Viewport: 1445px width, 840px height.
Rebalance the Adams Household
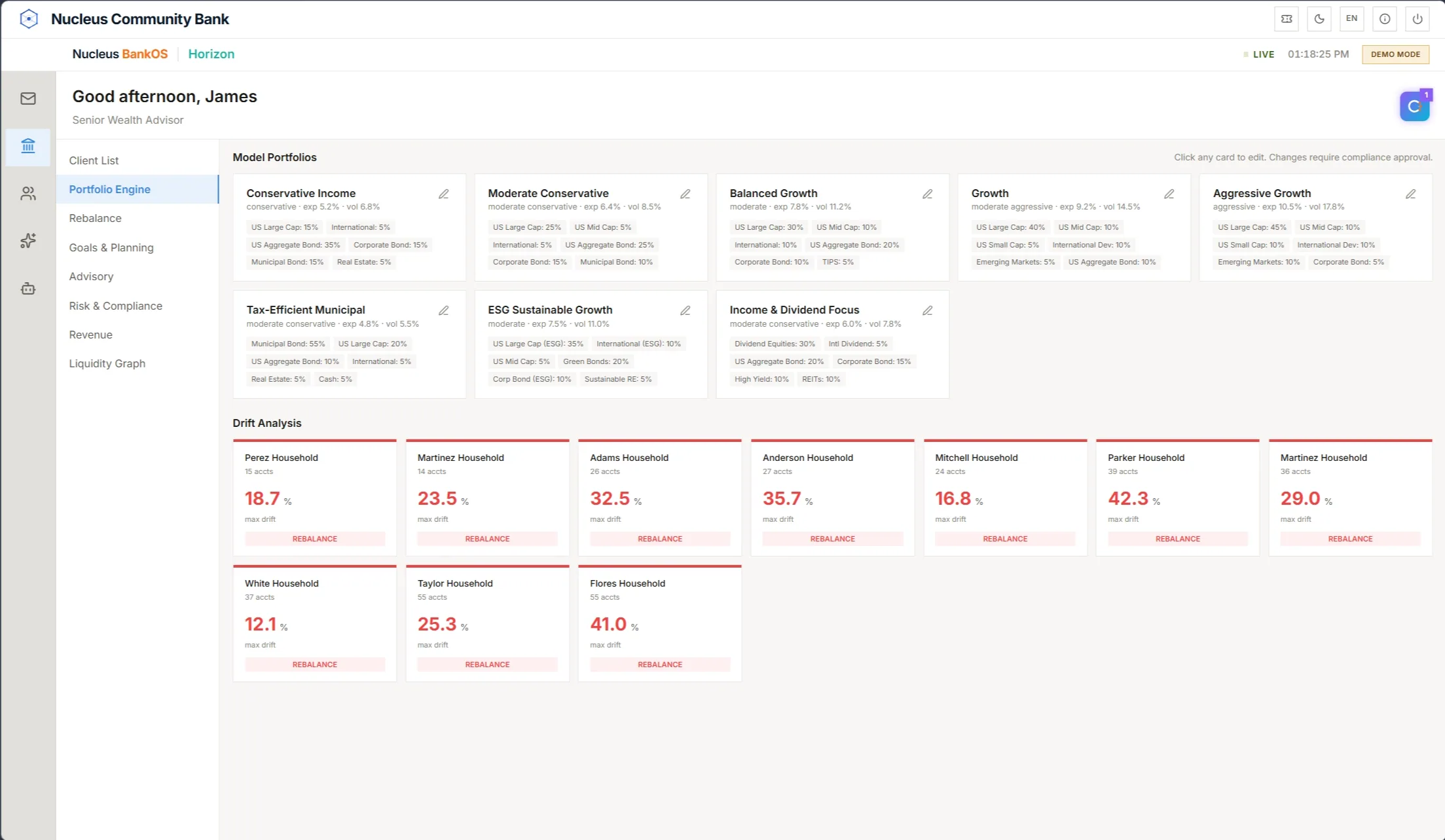click(660, 539)
